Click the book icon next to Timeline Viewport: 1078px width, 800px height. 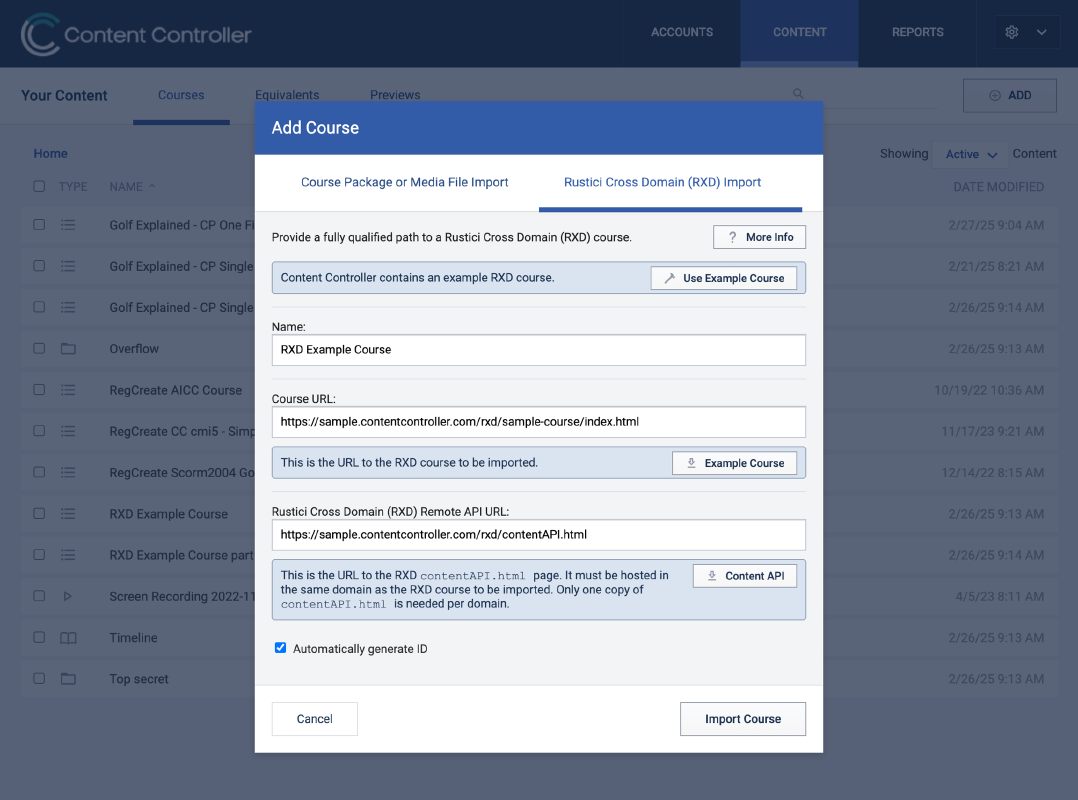tap(68, 638)
